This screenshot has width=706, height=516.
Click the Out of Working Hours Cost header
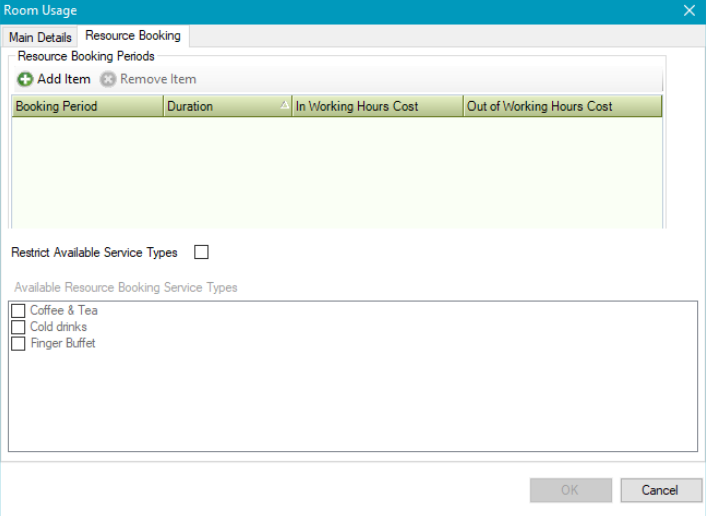click(x=540, y=106)
